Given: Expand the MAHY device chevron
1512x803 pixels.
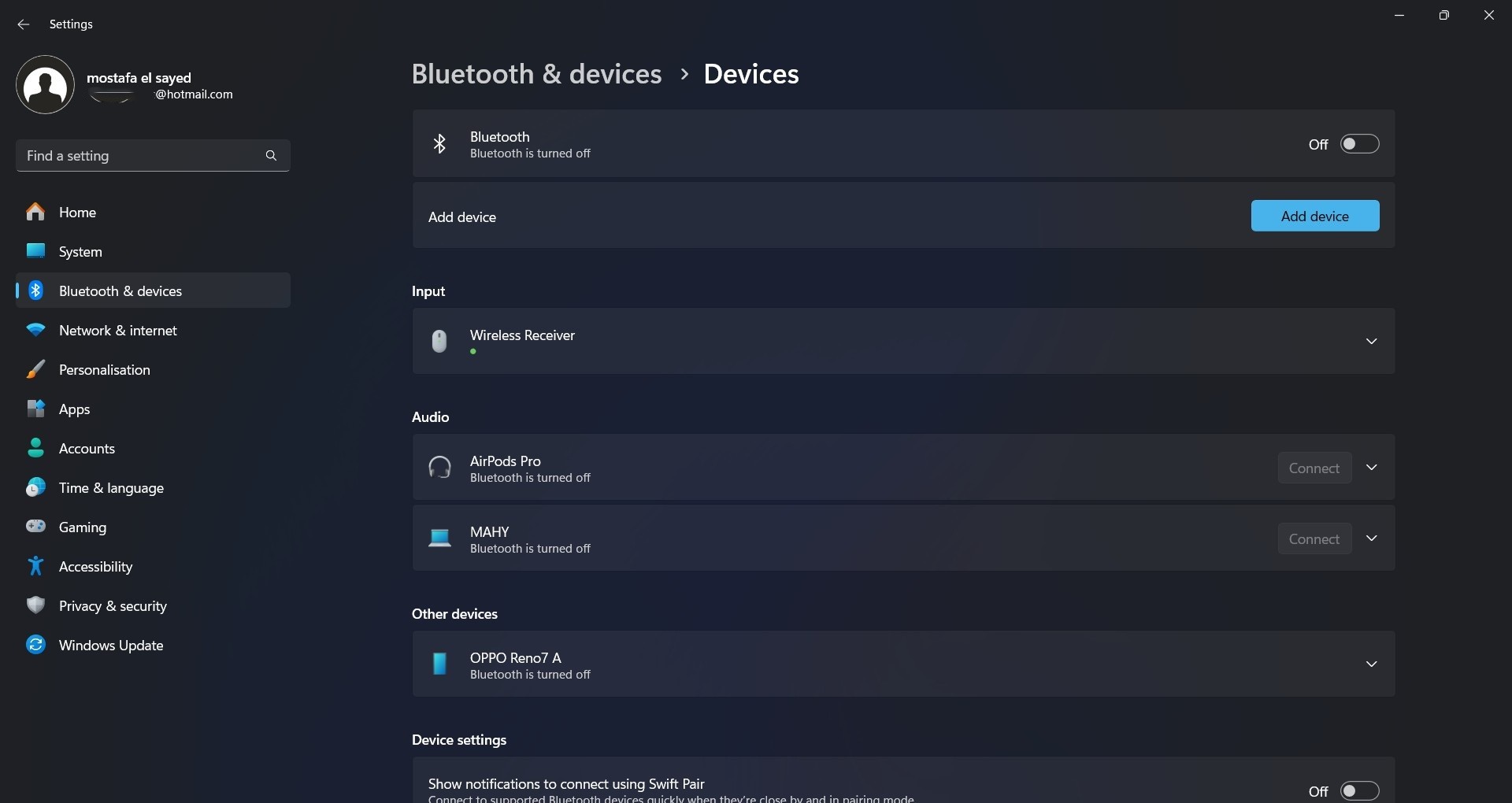Looking at the screenshot, I should (x=1371, y=538).
